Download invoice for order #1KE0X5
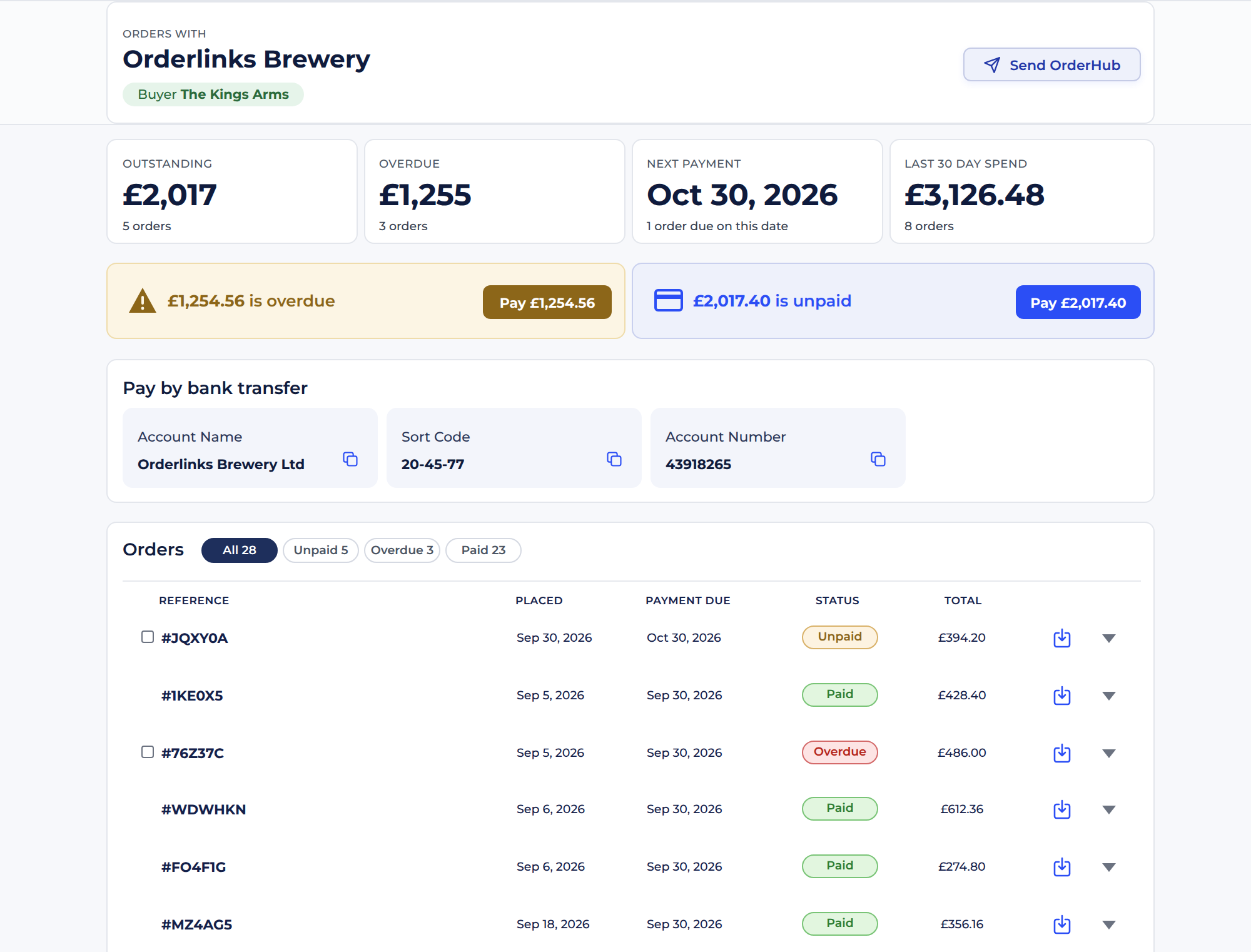The height and width of the screenshot is (952, 1251). 1062,696
